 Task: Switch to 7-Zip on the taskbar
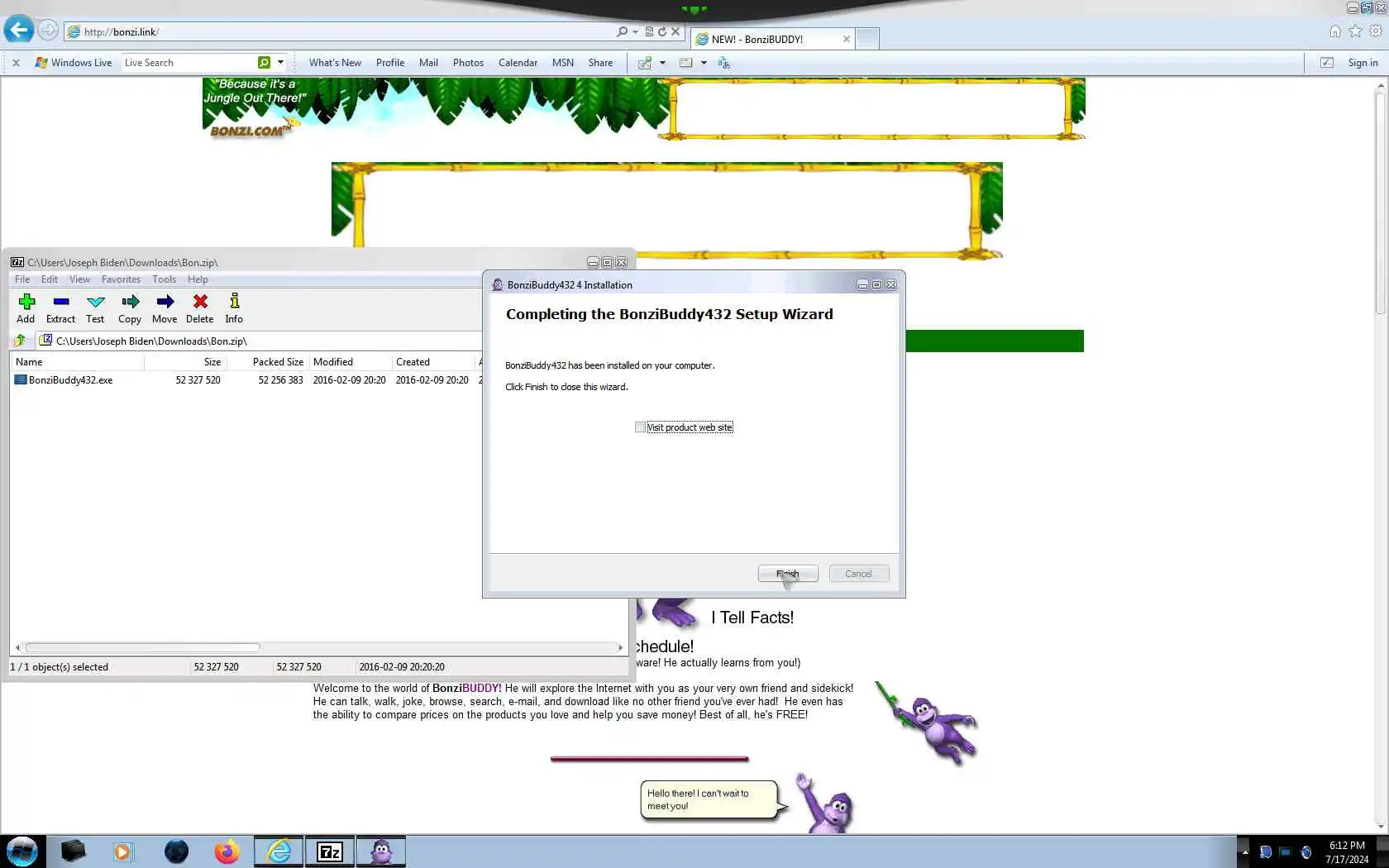[330, 851]
